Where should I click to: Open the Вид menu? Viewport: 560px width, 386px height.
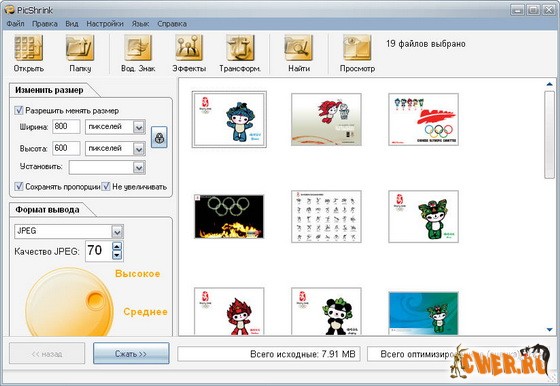tap(72, 24)
